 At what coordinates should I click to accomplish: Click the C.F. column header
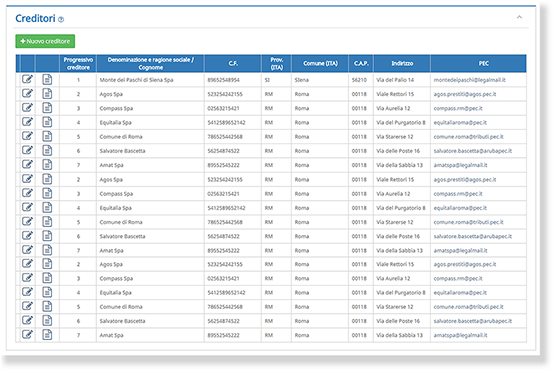233,63
